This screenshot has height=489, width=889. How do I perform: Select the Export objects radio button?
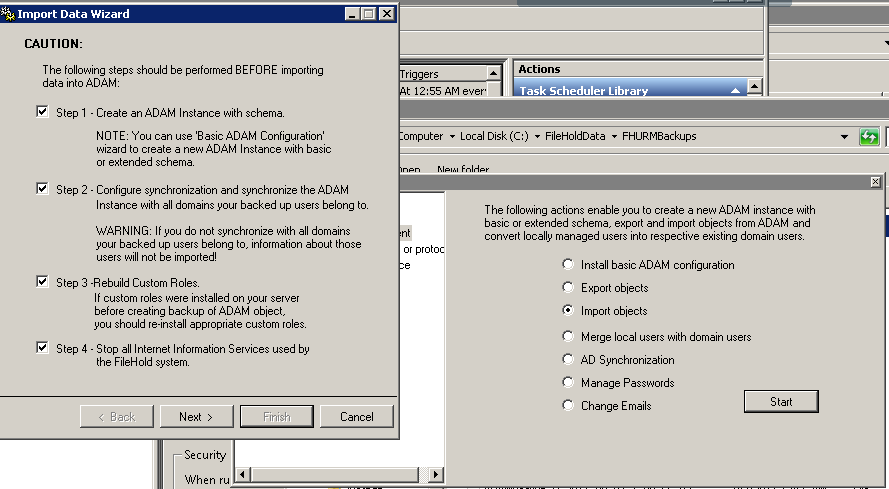[x=568, y=287]
